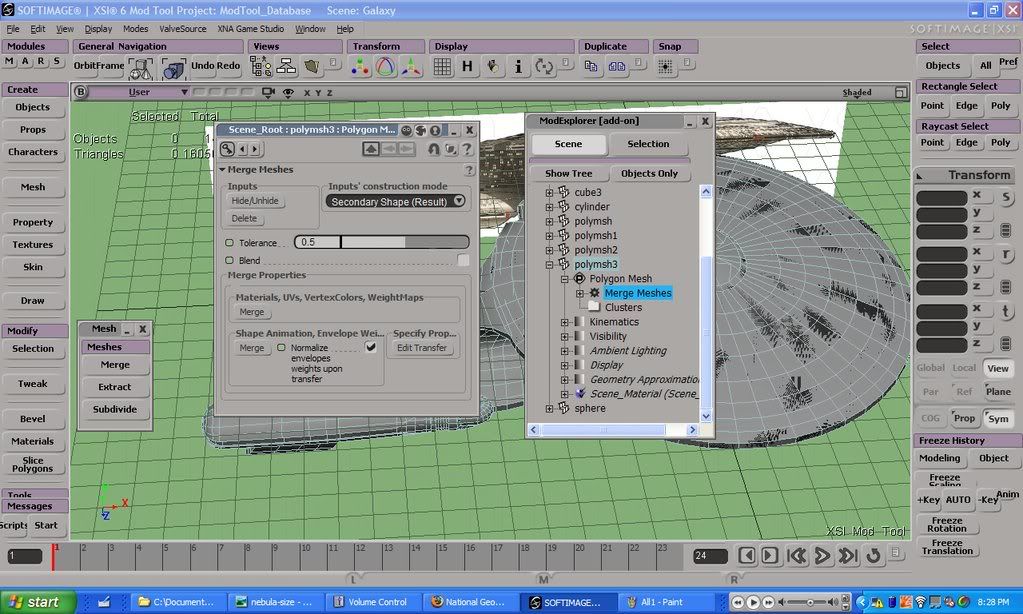Select the Rotate tool icon under Transform
Viewport: 1023px width, 614px height.
[x=385, y=67]
